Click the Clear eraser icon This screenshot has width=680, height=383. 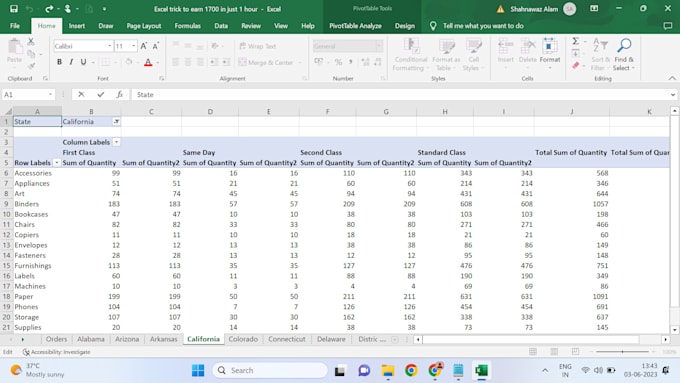coord(575,66)
